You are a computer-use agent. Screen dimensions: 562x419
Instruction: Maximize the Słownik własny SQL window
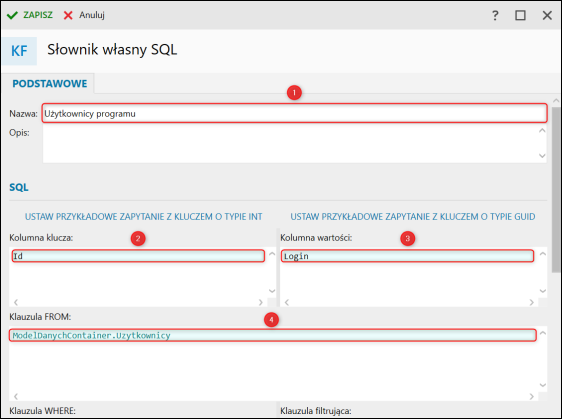pos(520,15)
